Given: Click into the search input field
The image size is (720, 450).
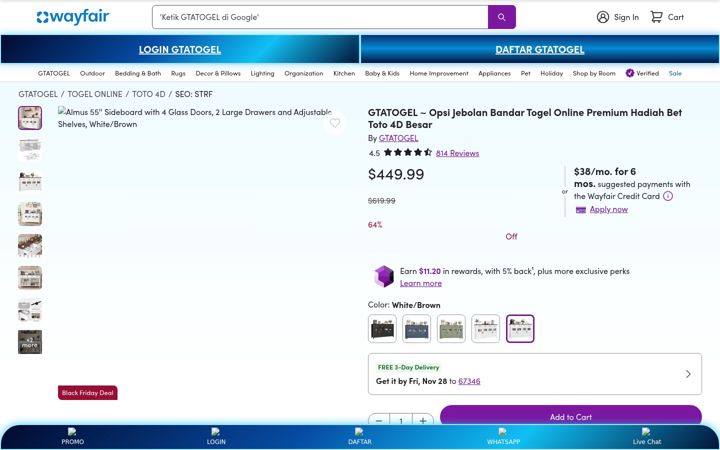Looking at the screenshot, I should 320,17.
